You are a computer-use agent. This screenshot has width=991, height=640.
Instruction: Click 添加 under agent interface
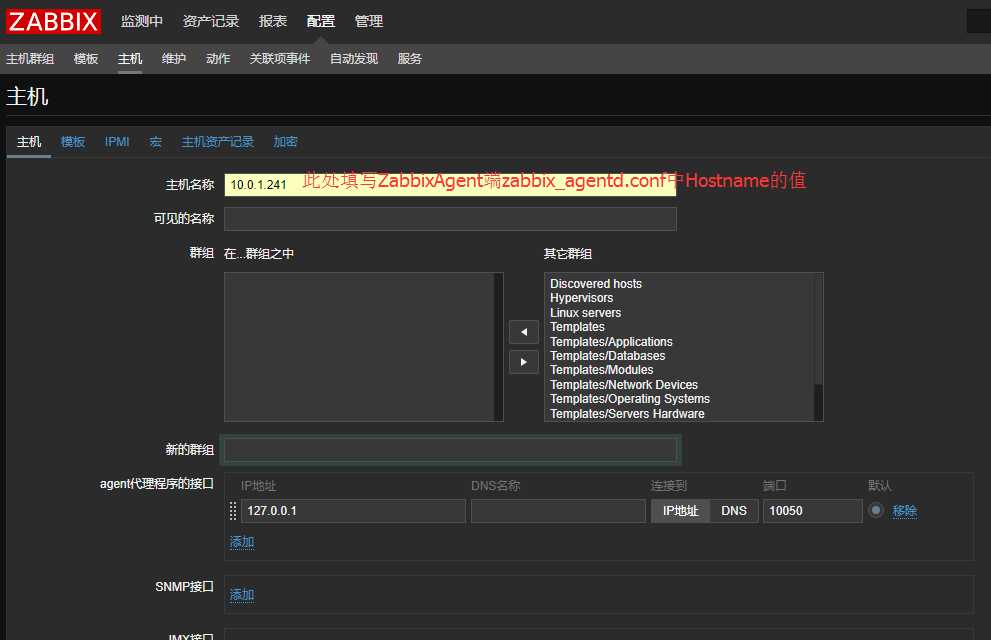coord(241,542)
